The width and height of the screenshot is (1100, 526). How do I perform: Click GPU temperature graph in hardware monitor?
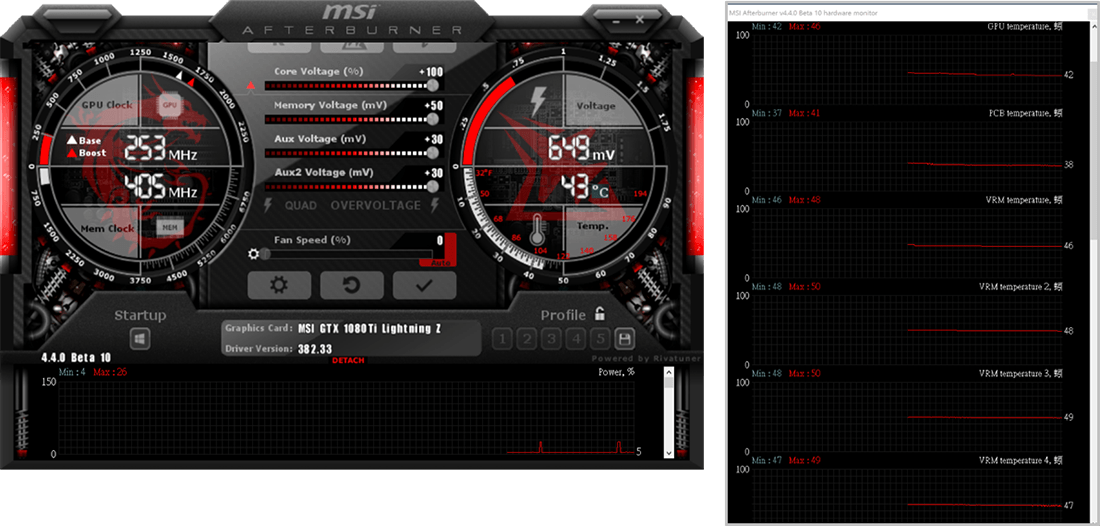pyautogui.click(x=908, y=70)
